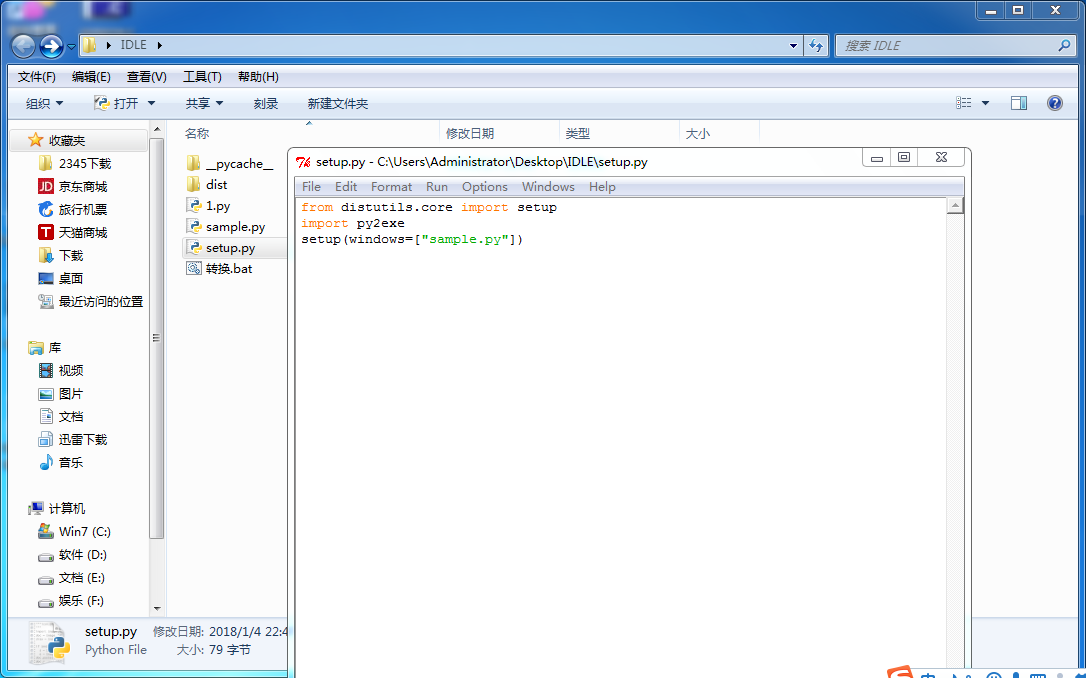Open the 京东商城 JD shortcut icon
The image size is (1086, 678).
click(x=46, y=186)
